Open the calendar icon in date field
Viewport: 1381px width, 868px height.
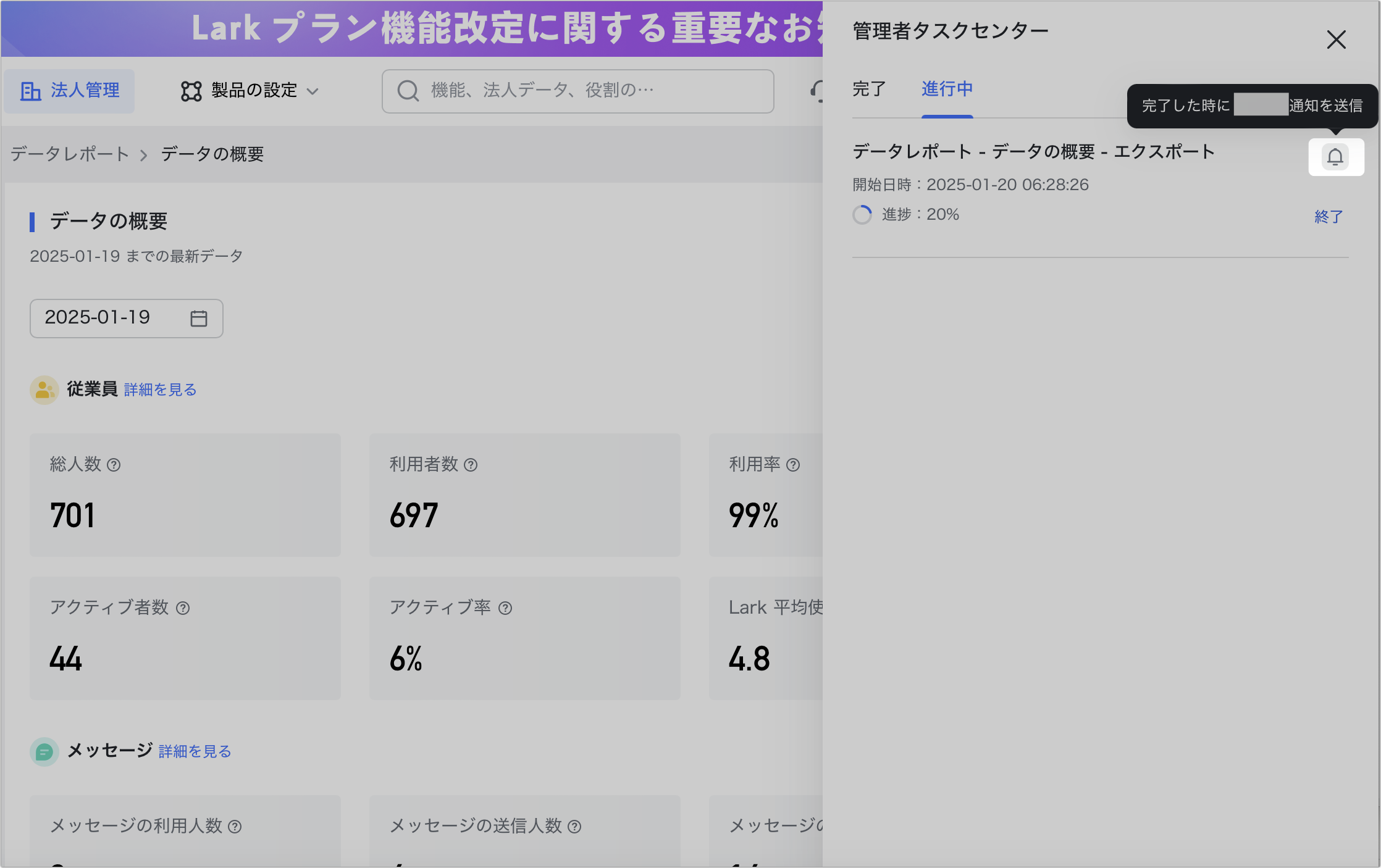[199, 319]
